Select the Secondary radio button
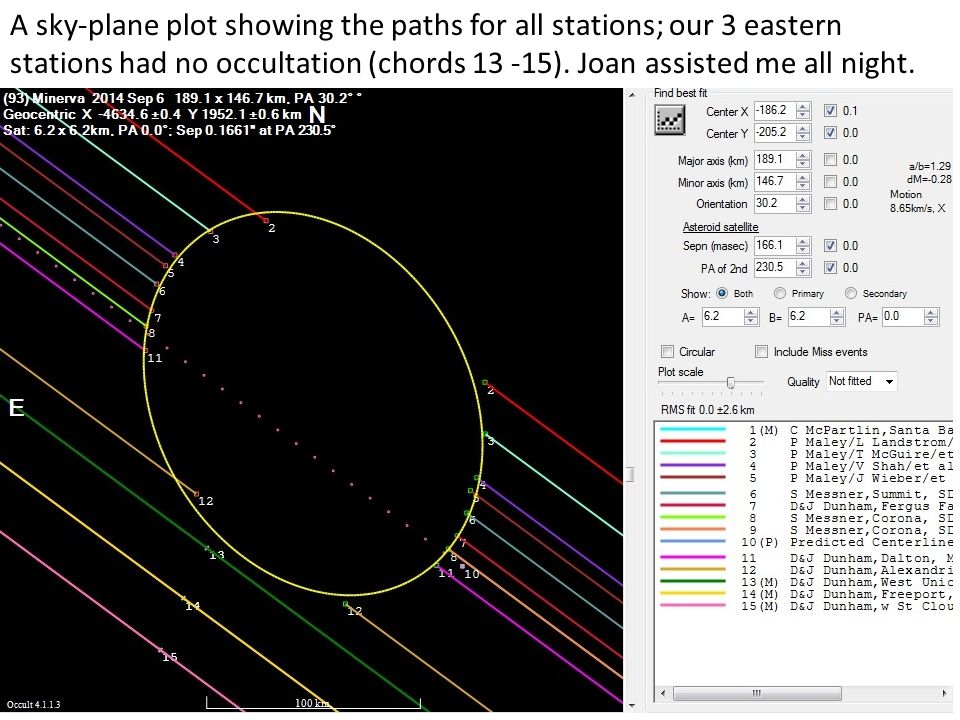The width and height of the screenshot is (960, 720). (850, 293)
